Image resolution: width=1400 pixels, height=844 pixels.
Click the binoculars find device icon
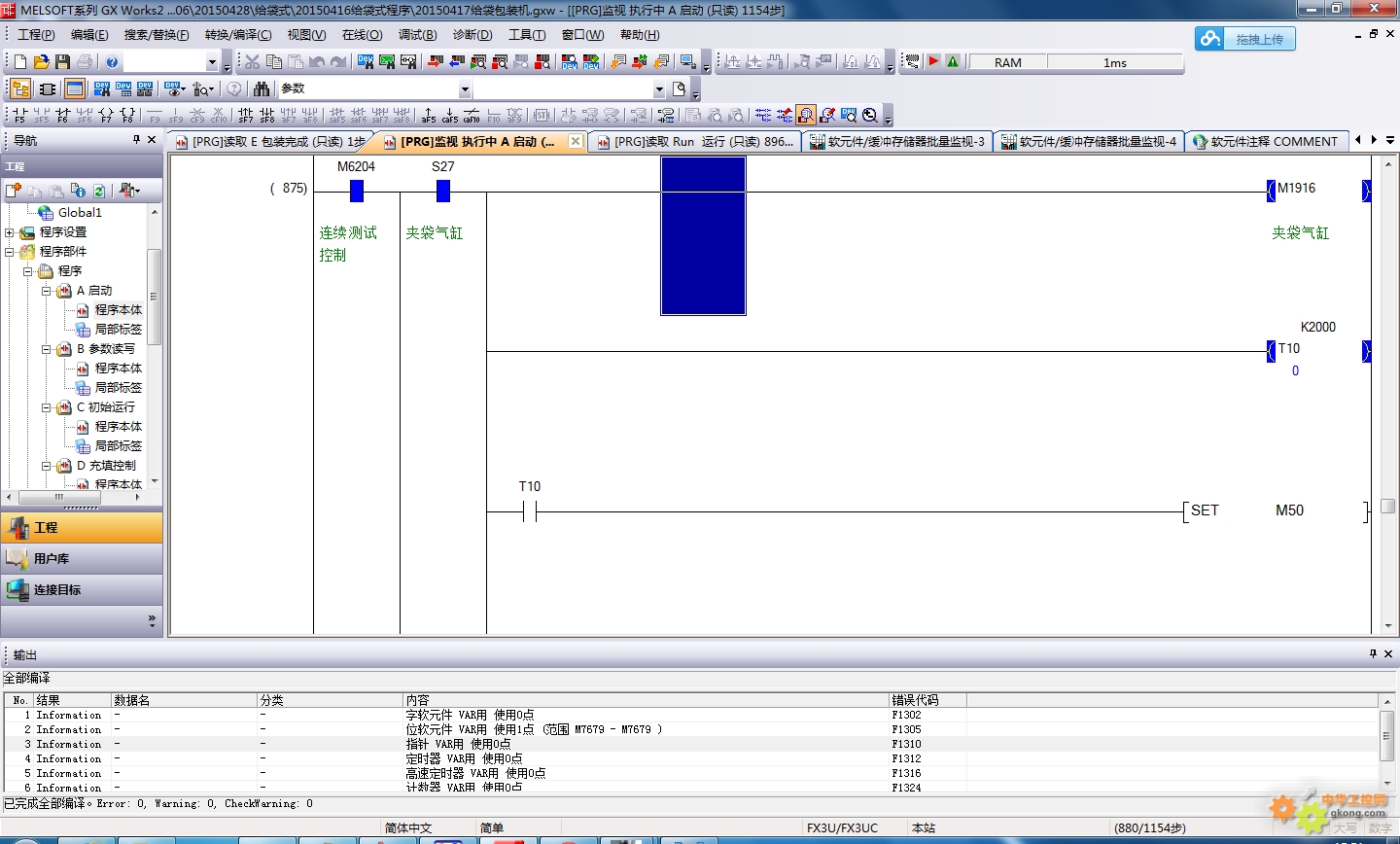[261, 88]
